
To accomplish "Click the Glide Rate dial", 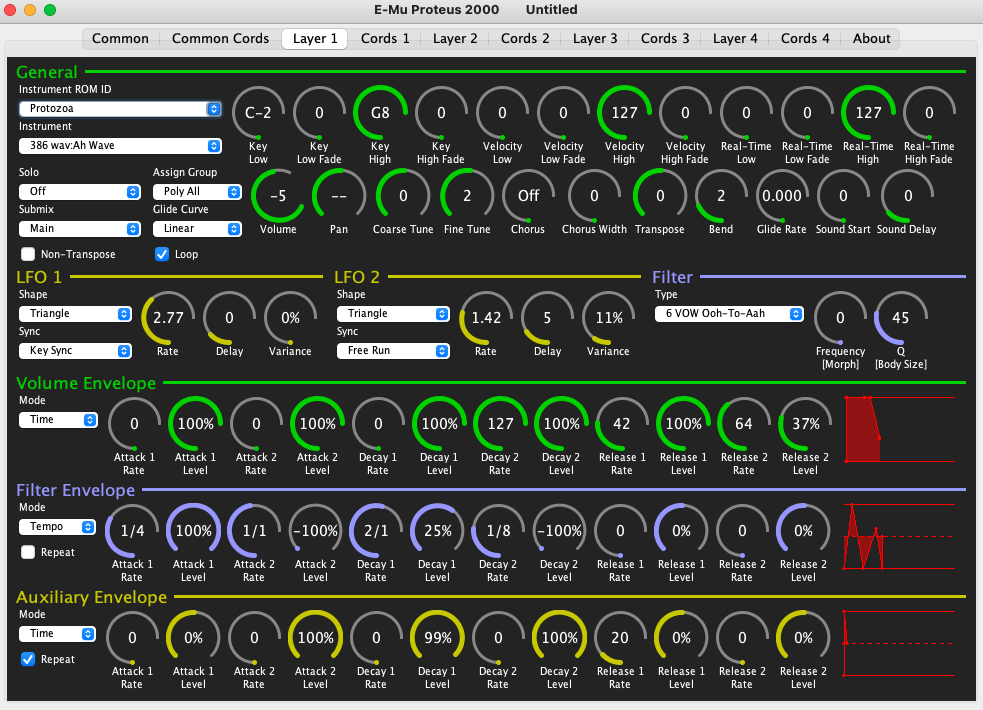I will click(x=782, y=196).
